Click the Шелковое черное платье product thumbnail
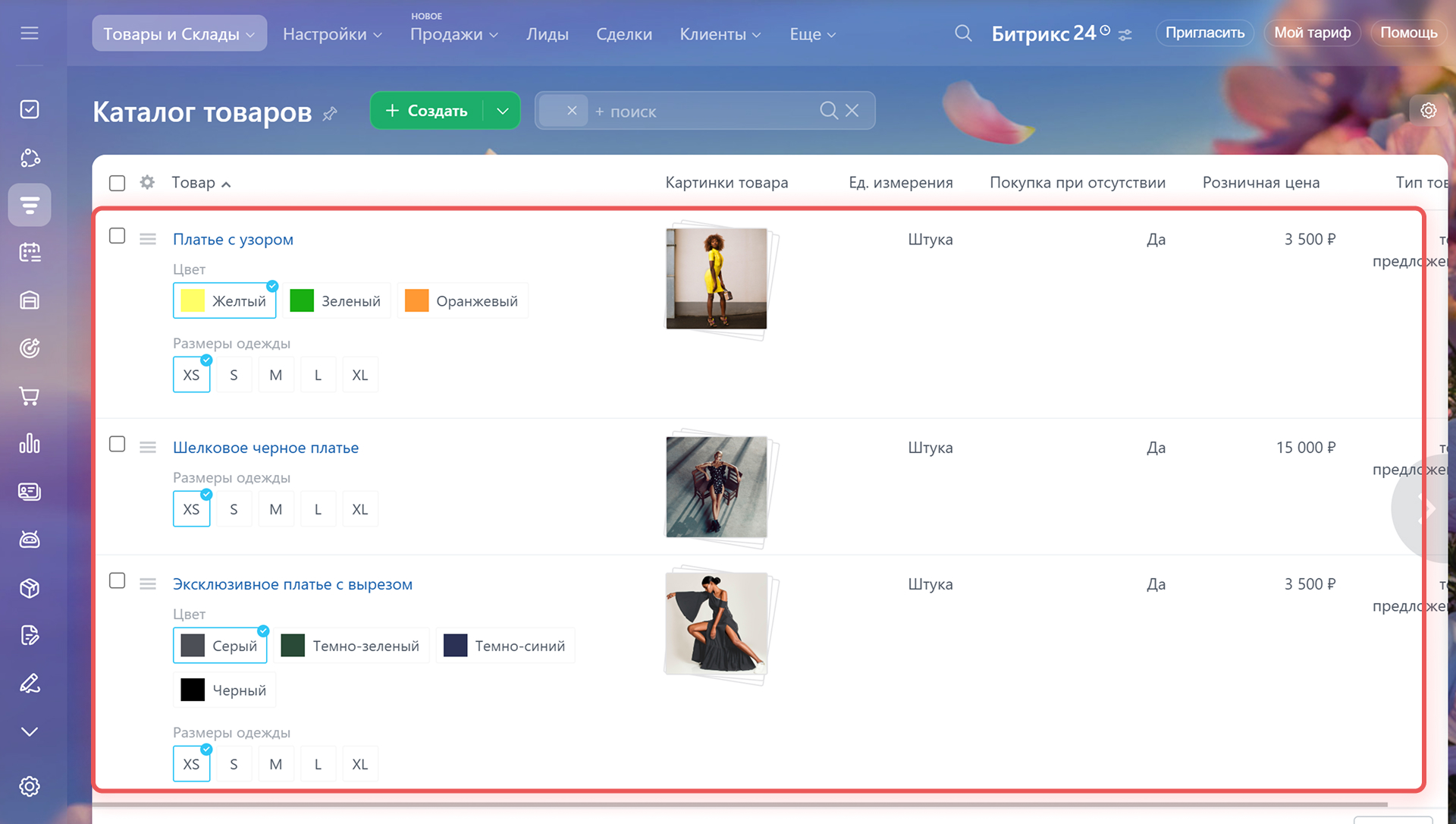The image size is (1456, 824). 716,486
